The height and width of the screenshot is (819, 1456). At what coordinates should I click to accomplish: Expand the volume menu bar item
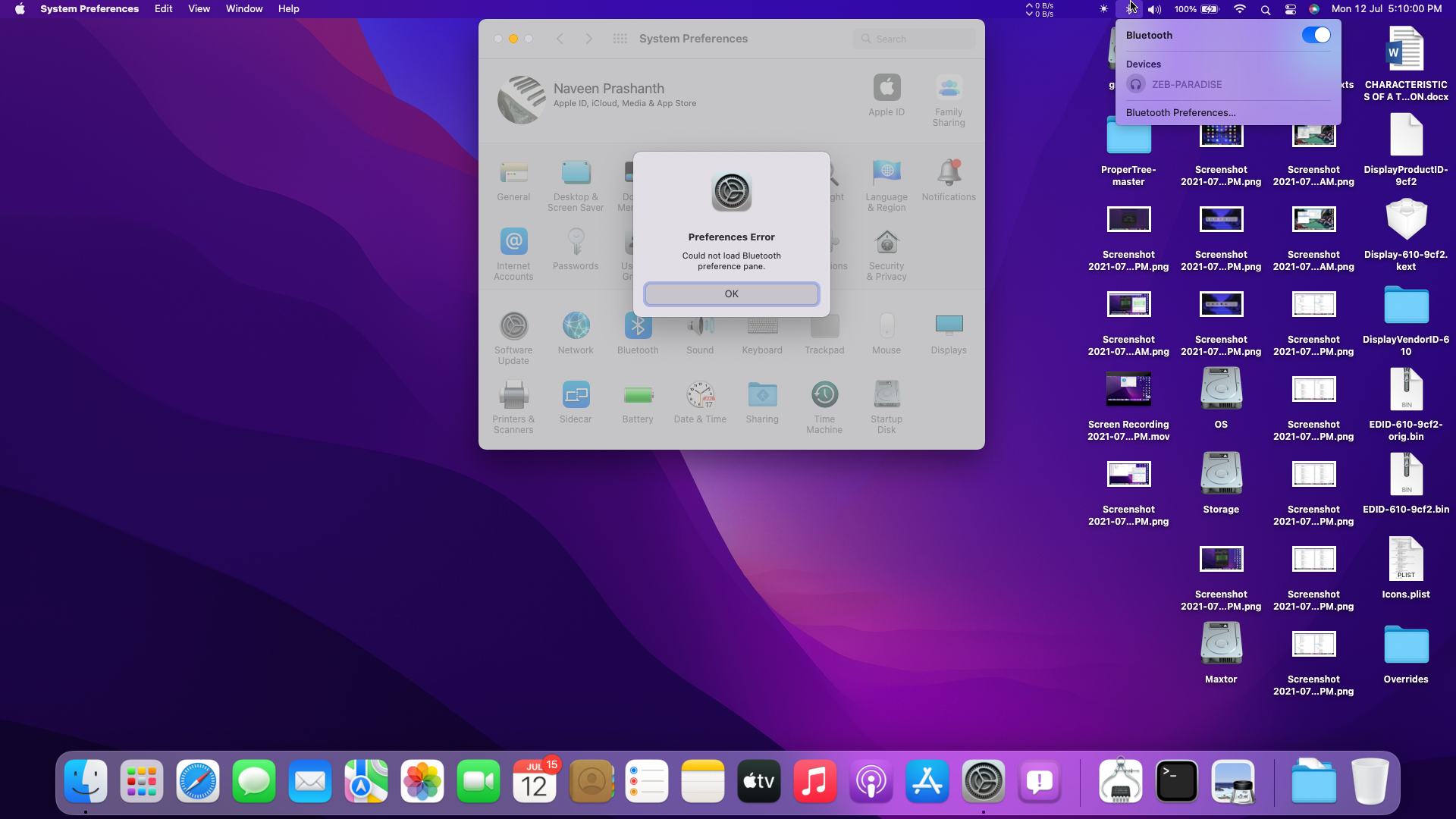[1154, 9]
